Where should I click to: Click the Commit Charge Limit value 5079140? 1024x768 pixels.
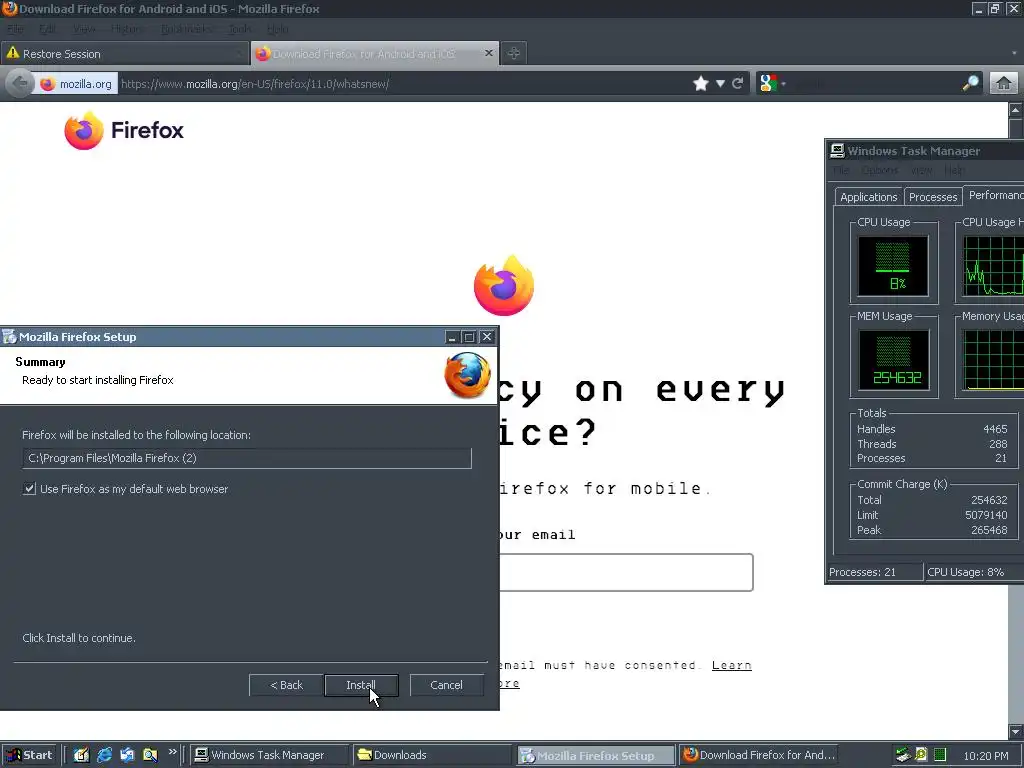click(985, 515)
